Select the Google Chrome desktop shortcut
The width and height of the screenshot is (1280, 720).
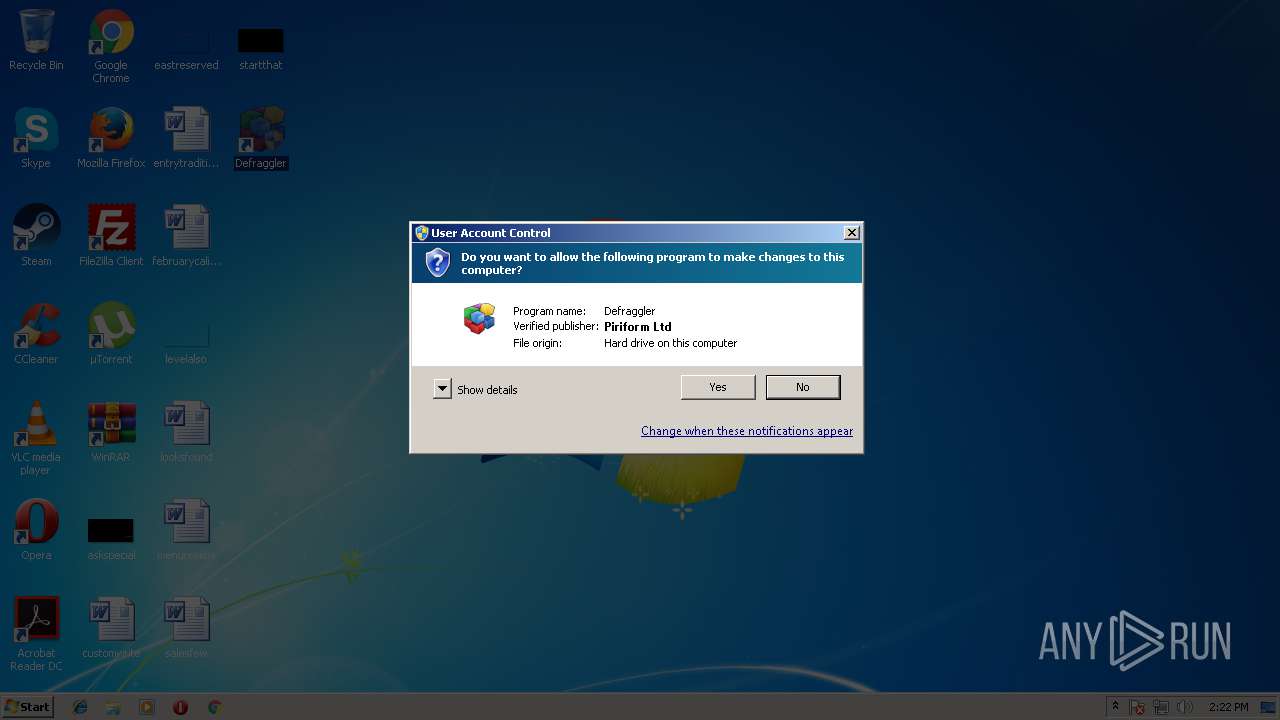click(x=111, y=47)
